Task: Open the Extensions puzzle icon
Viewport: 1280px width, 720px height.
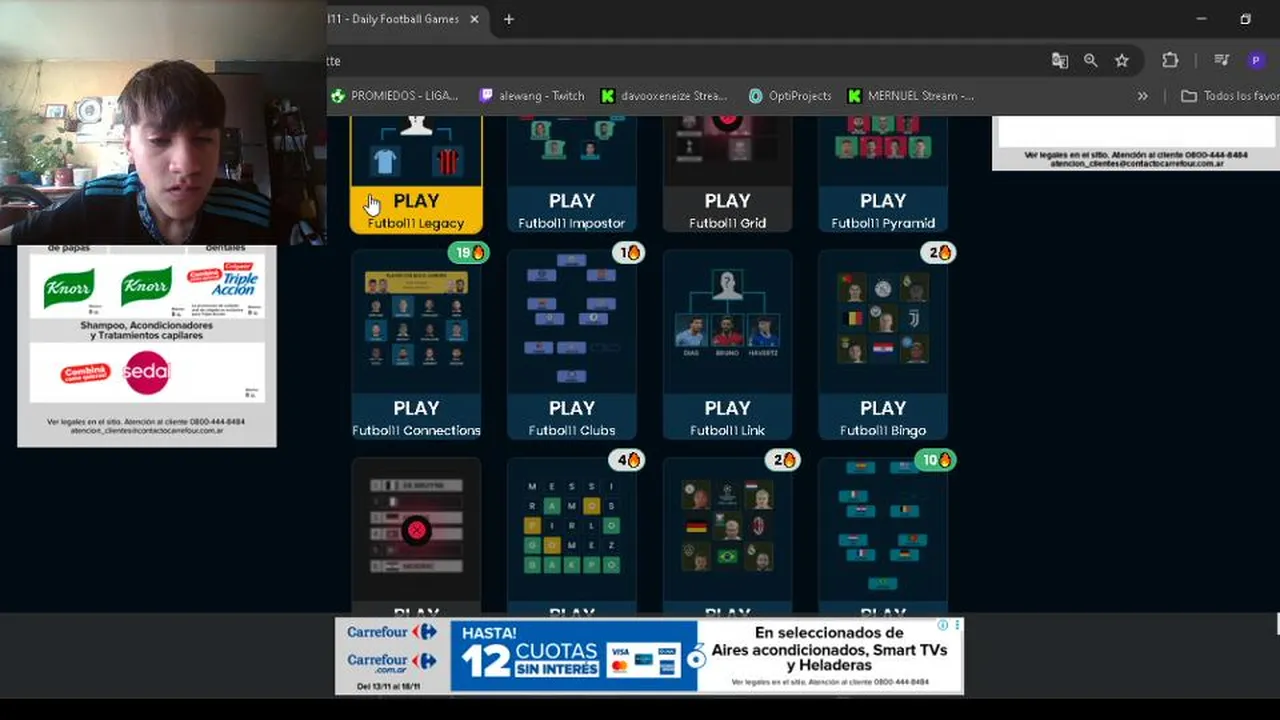Action: click(1170, 61)
